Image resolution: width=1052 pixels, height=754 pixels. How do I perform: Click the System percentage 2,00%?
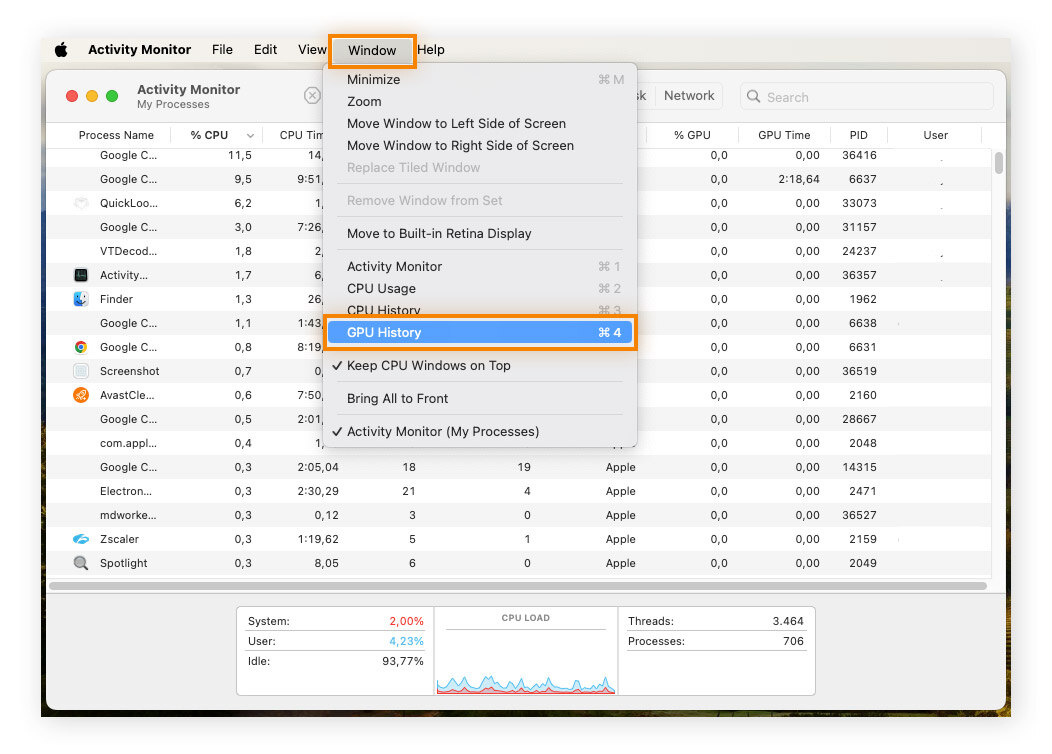[407, 621]
